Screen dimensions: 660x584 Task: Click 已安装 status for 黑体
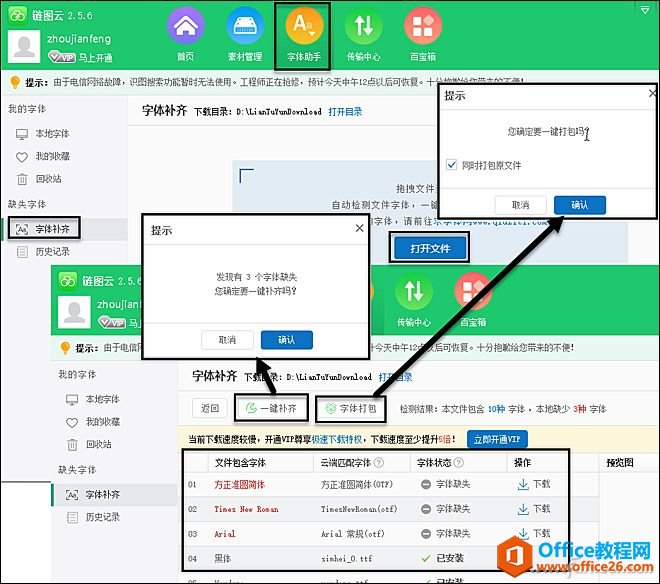pos(442,558)
